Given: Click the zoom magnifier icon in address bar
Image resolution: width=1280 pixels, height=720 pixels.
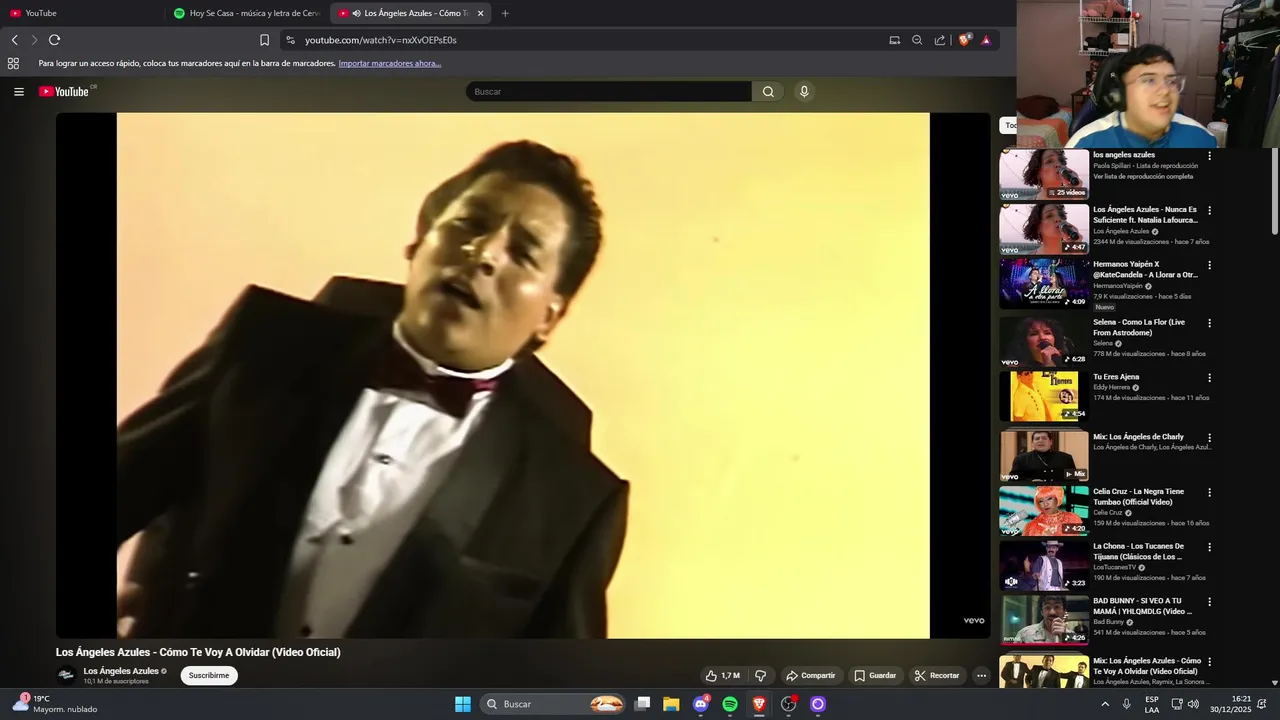Looking at the screenshot, I should click(917, 40).
